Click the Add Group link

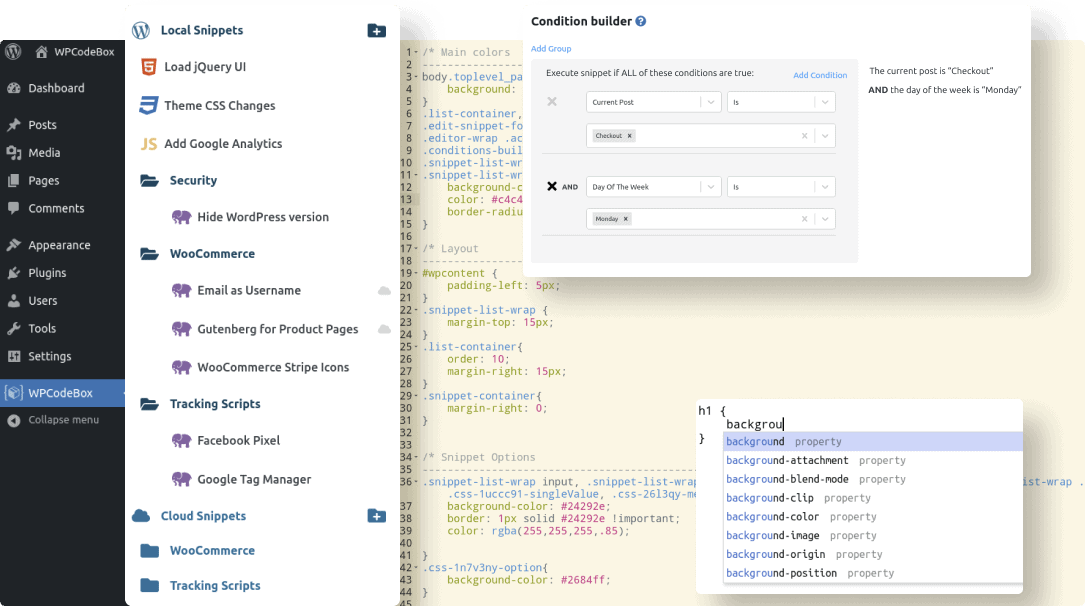click(550, 48)
